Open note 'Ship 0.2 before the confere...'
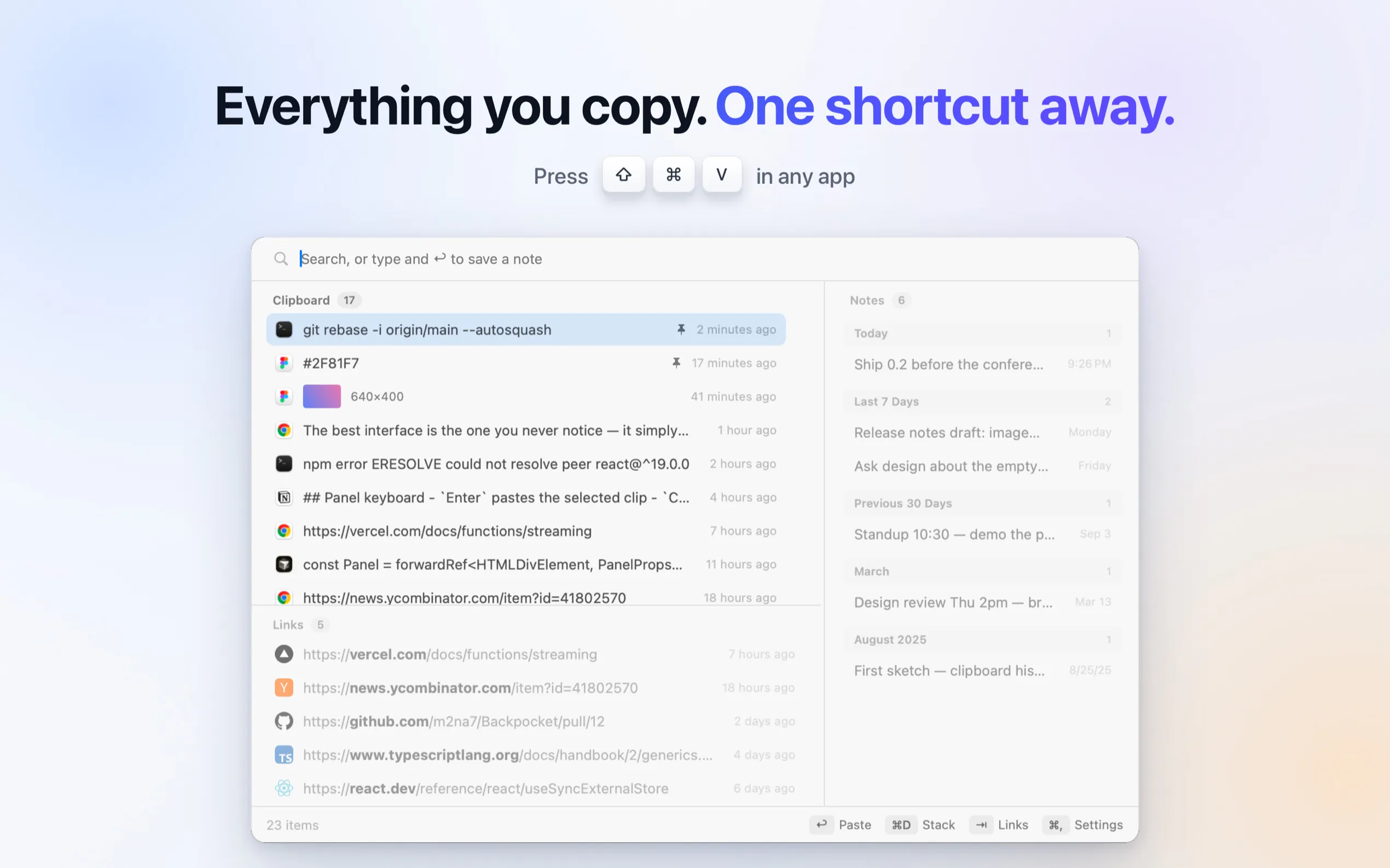 tap(982, 364)
